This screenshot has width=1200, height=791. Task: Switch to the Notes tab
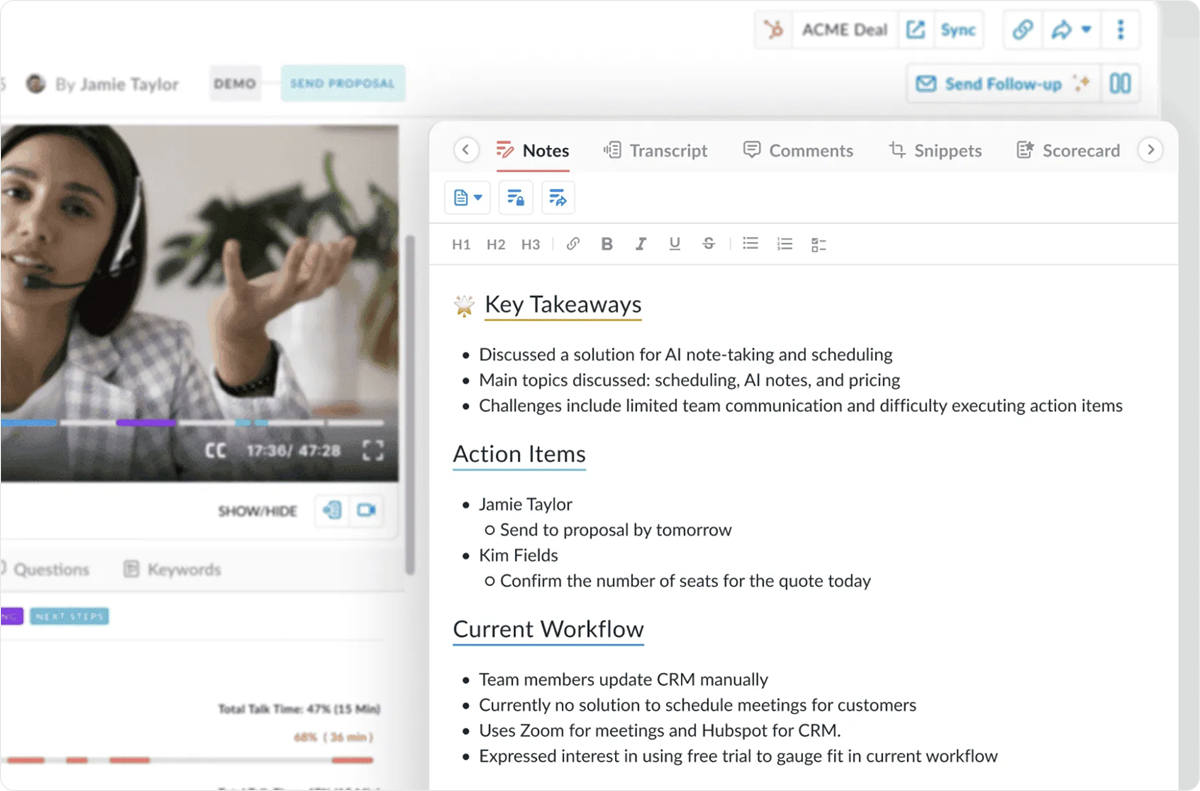point(533,151)
